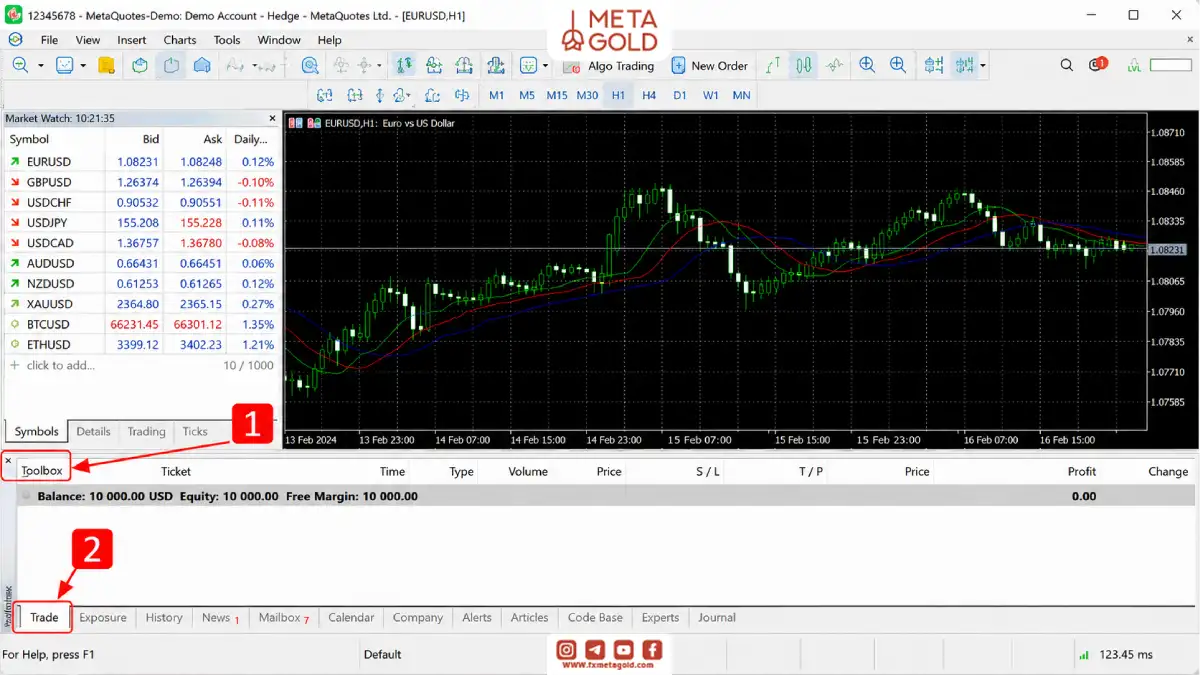Image resolution: width=1200 pixels, height=675 pixels.
Task: Expand the New Chart dropdown arrow
Action: [x=41, y=66]
